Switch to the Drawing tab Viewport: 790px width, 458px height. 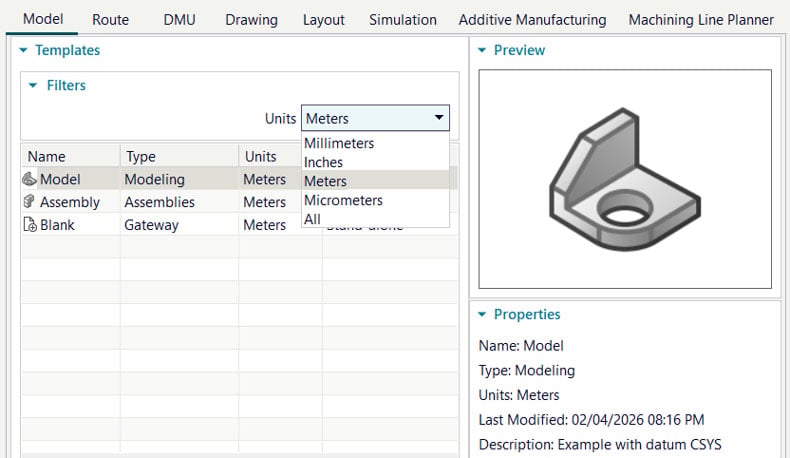[x=251, y=20]
